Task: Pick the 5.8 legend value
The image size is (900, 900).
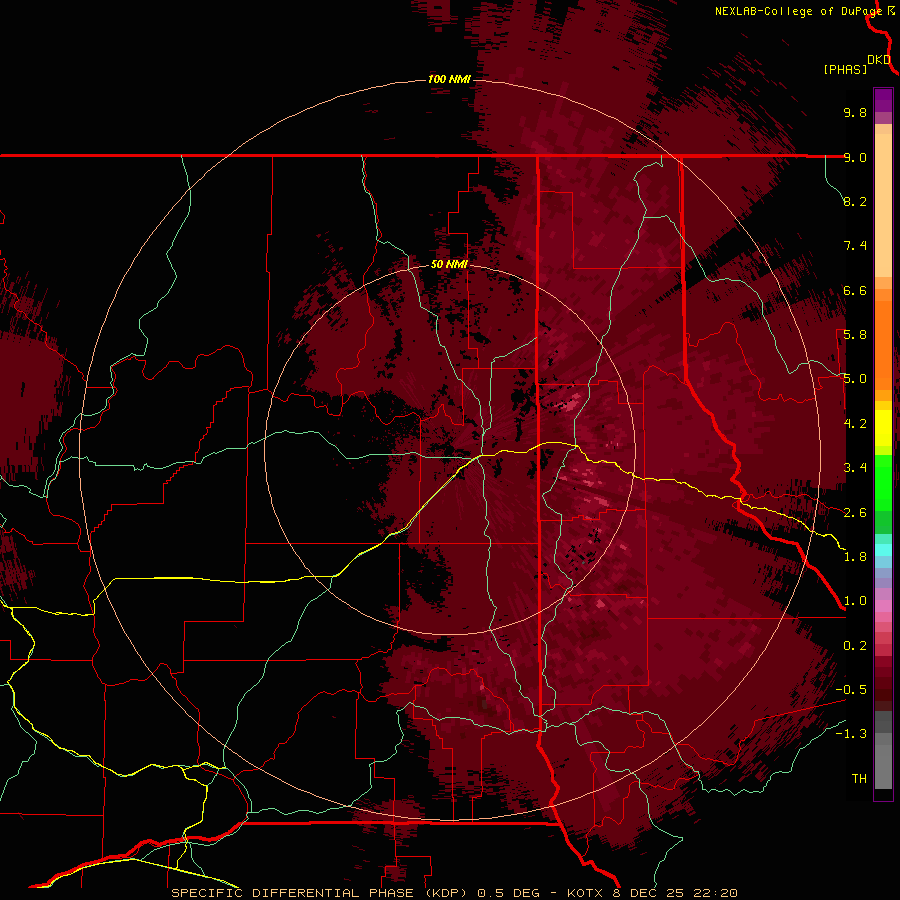Action: point(855,335)
